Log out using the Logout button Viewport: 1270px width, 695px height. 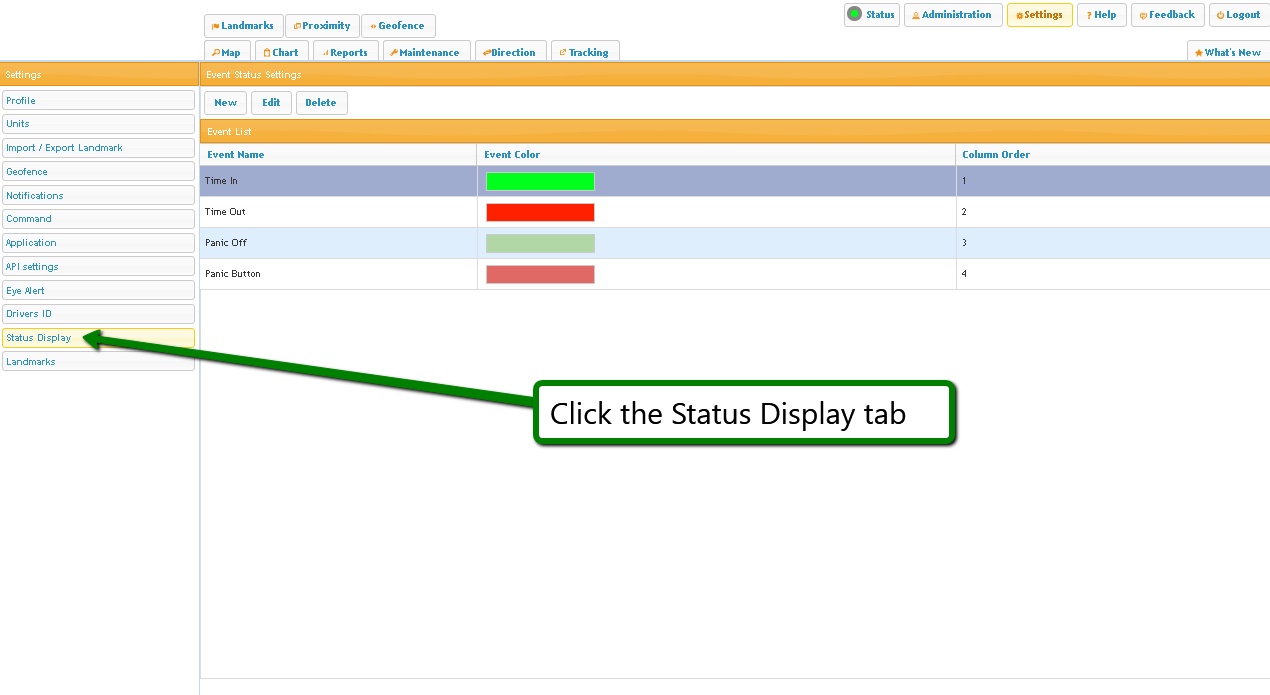coord(1238,15)
